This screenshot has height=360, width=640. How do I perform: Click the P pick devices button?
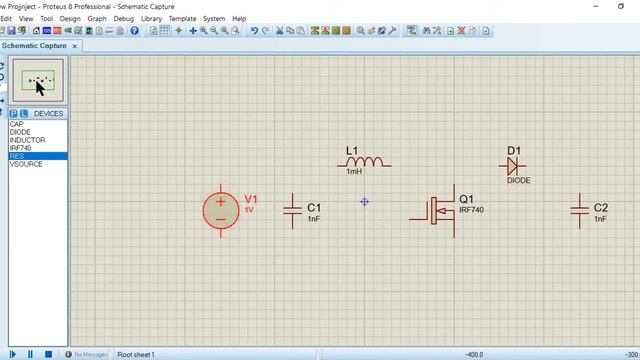[14, 113]
